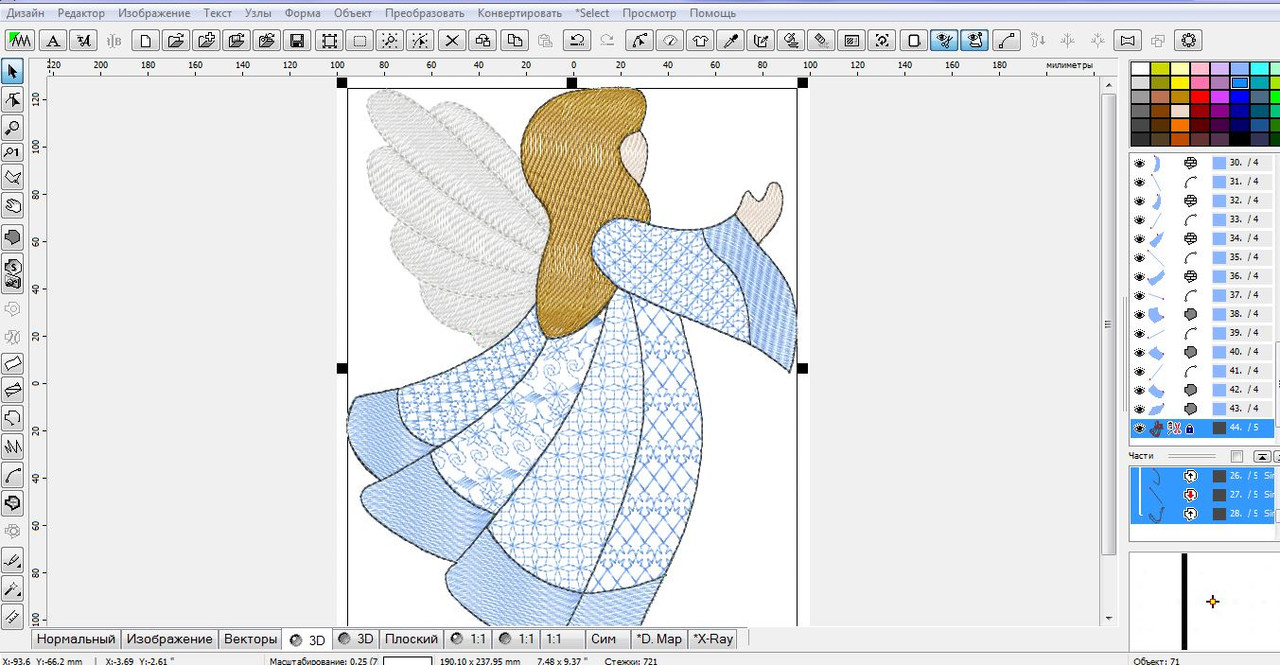The height and width of the screenshot is (665, 1280).
Task: Select object row 43. / 4 in list
Action: tap(1202, 409)
